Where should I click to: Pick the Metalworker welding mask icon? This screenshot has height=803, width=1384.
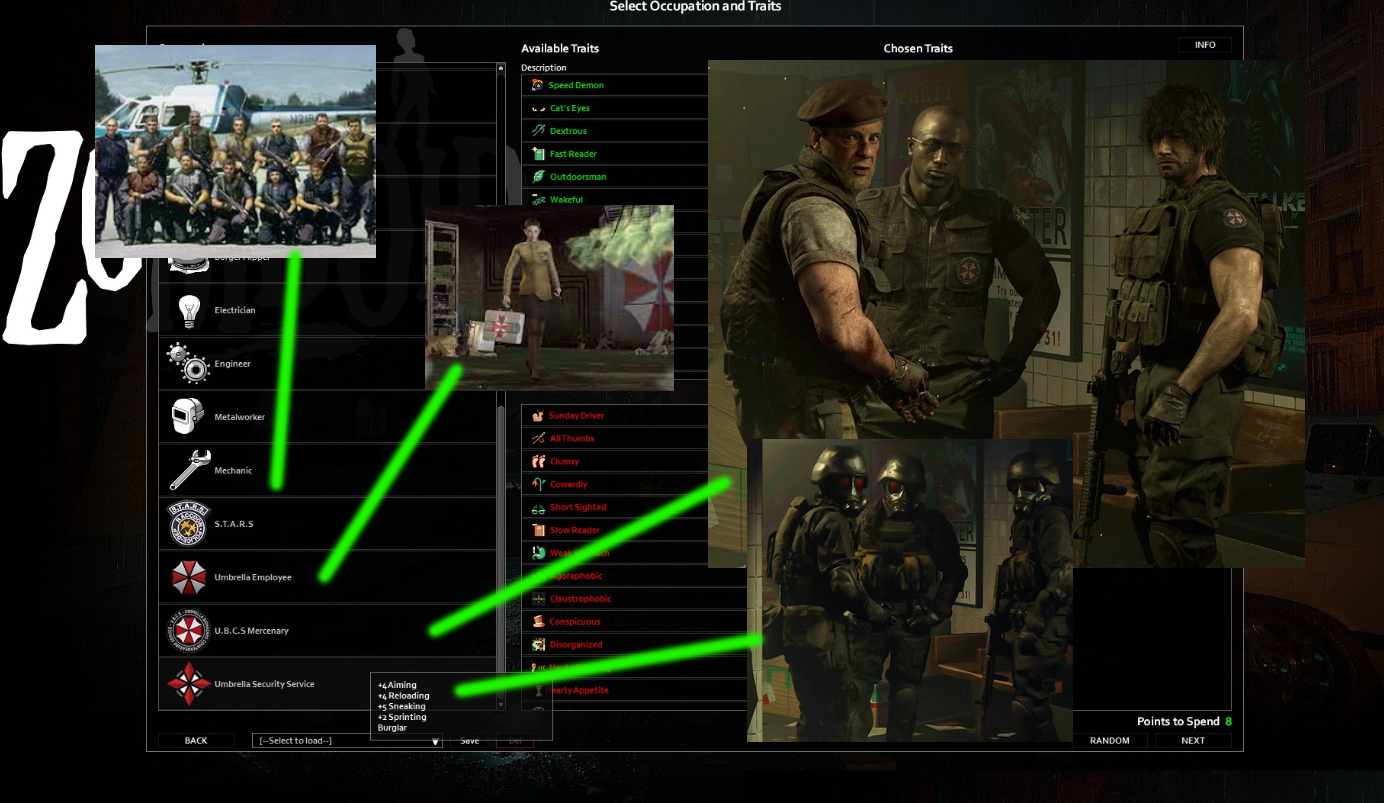pos(188,417)
